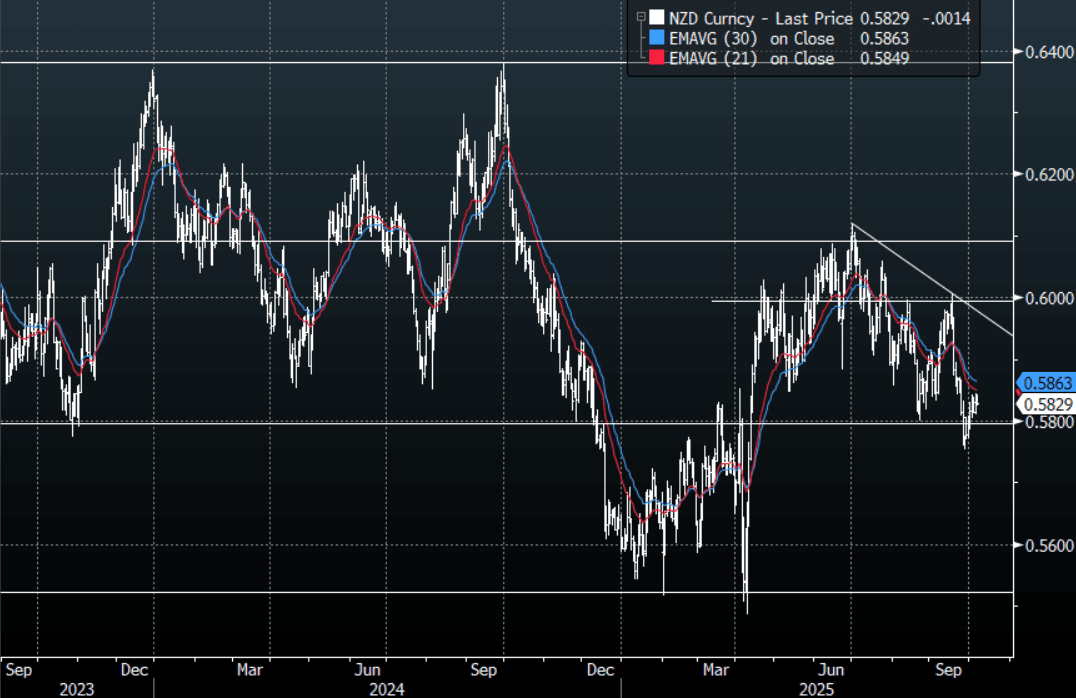The image size is (1076, 698).
Task: Select the EMAVG (30) on Close legend entry
Action: (x=751, y=38)
